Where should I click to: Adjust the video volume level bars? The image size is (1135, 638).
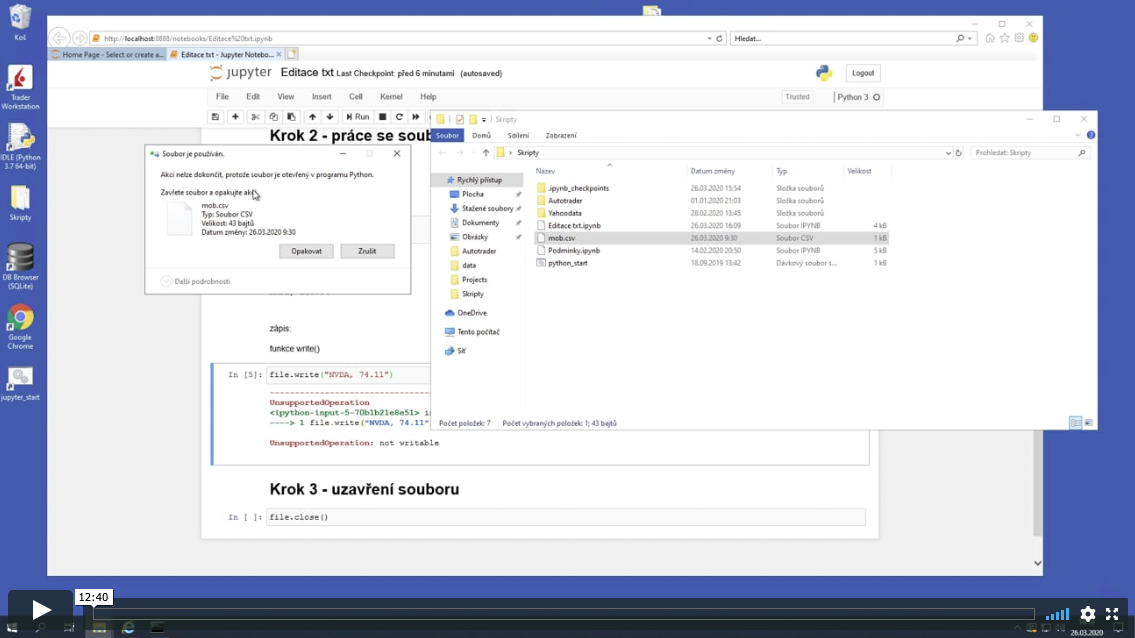coord(1057,614)
